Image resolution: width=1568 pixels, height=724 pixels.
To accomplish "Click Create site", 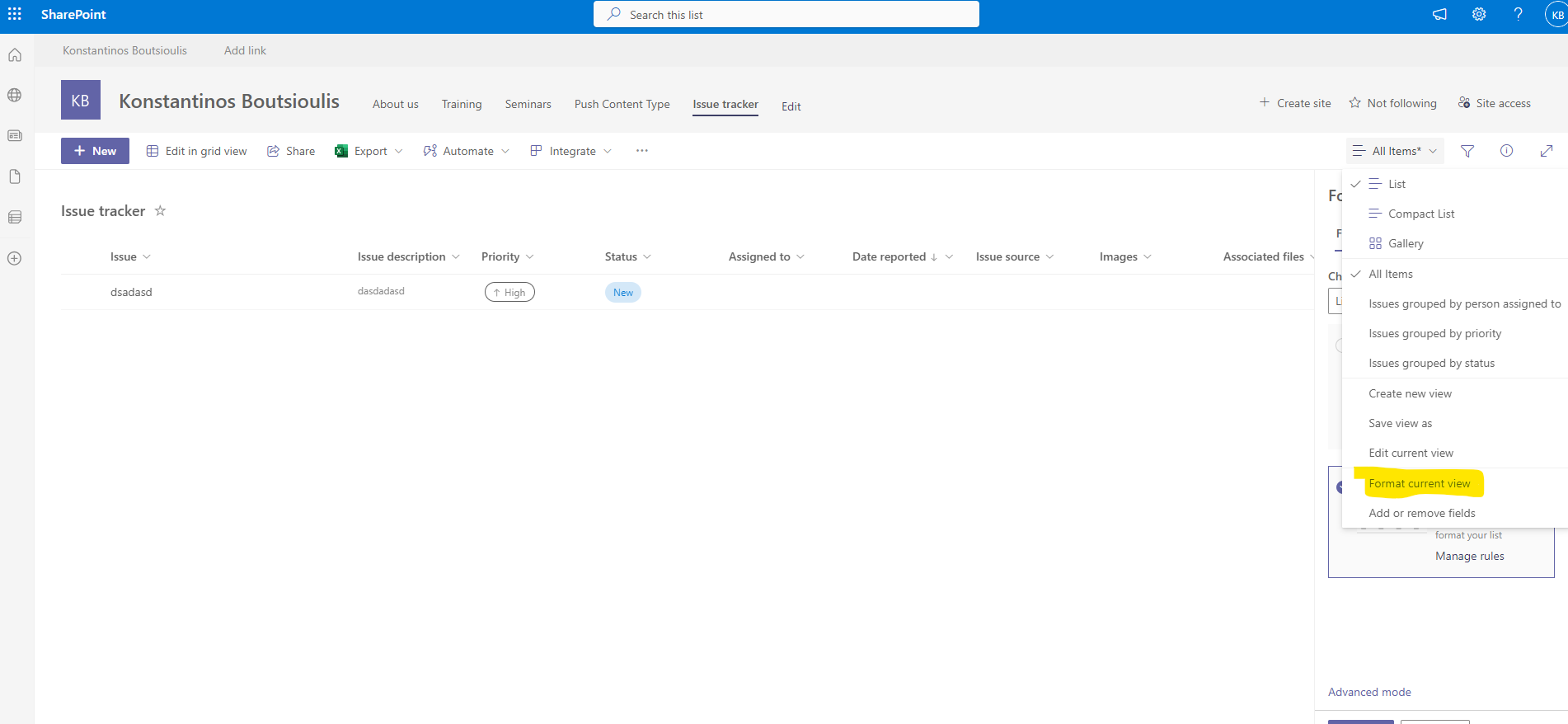I will click(1295, 103).
